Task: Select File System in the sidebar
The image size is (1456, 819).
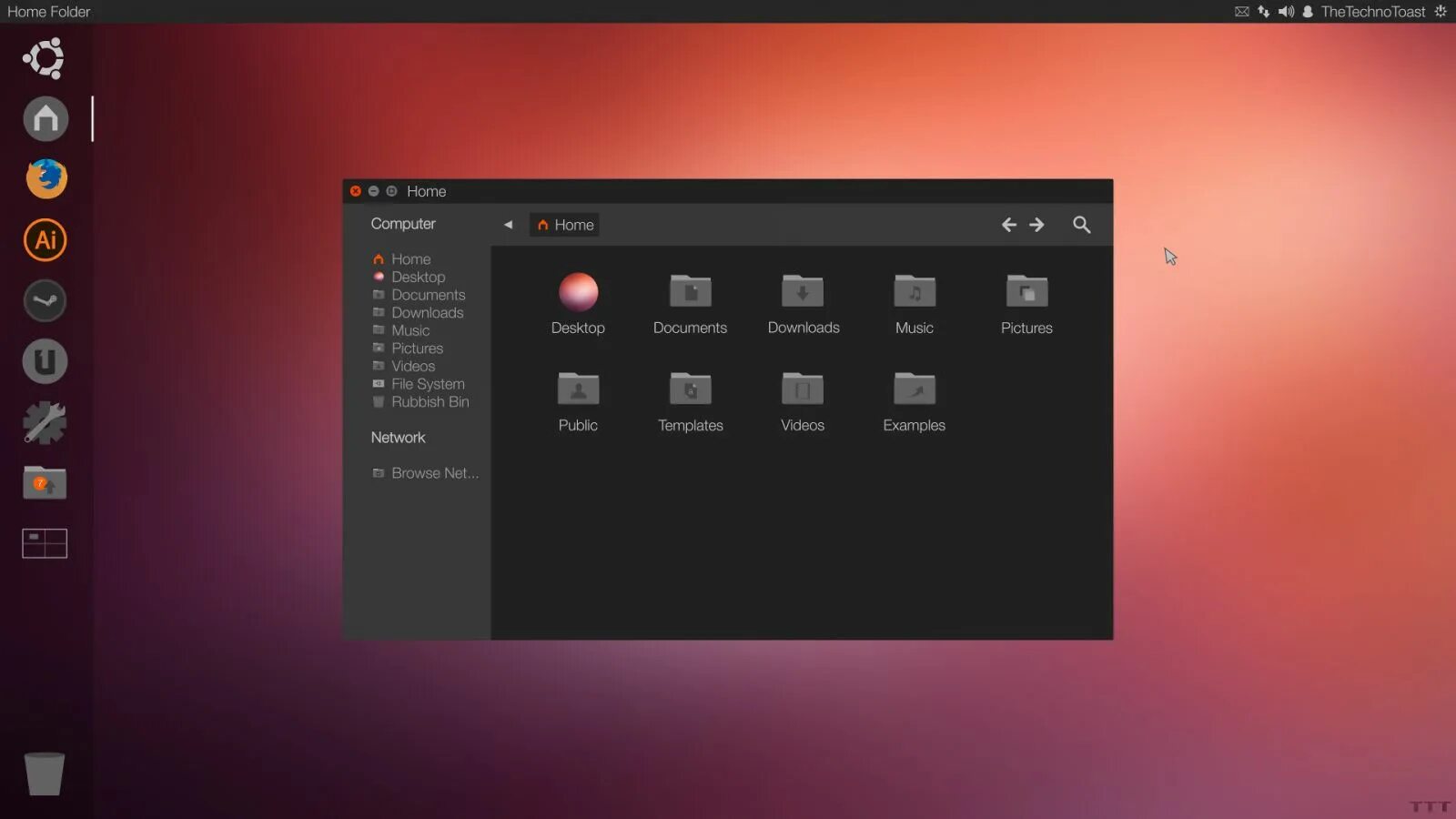Action: coord(419,384)
